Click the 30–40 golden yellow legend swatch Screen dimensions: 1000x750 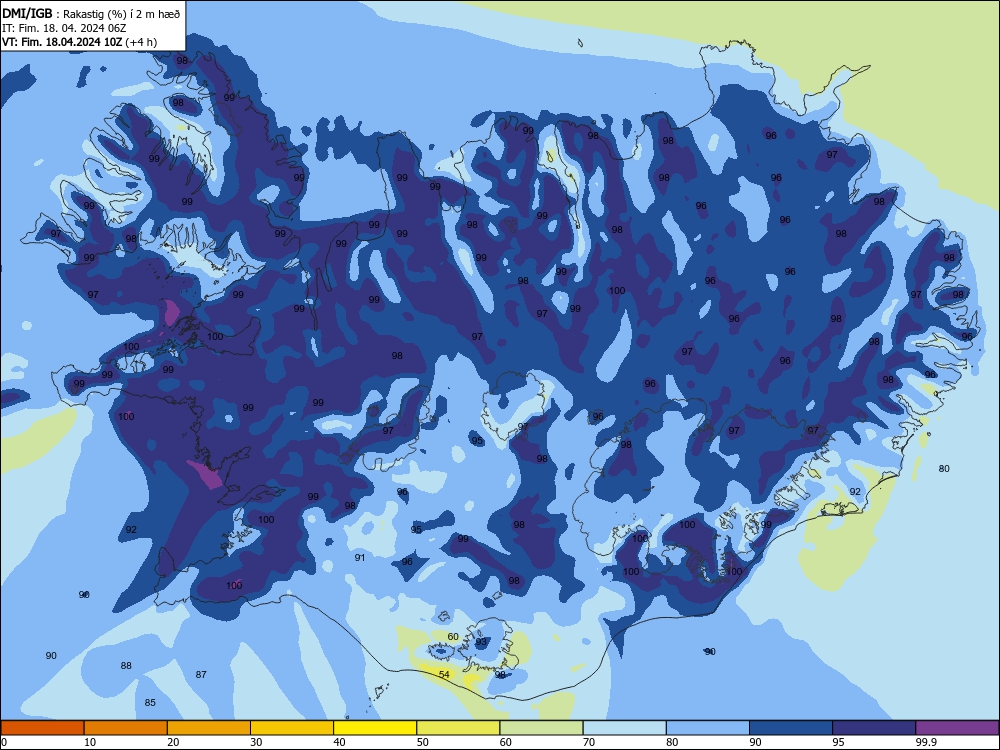(292, 728)
